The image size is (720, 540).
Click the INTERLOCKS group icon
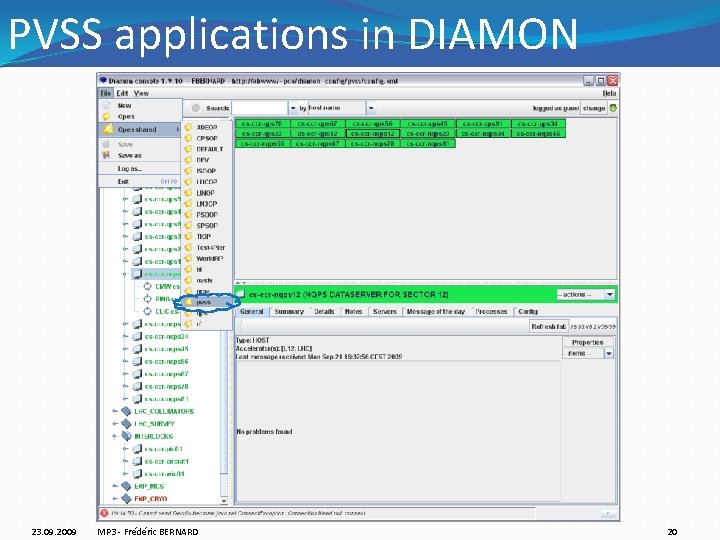click(x=126, y=436)
